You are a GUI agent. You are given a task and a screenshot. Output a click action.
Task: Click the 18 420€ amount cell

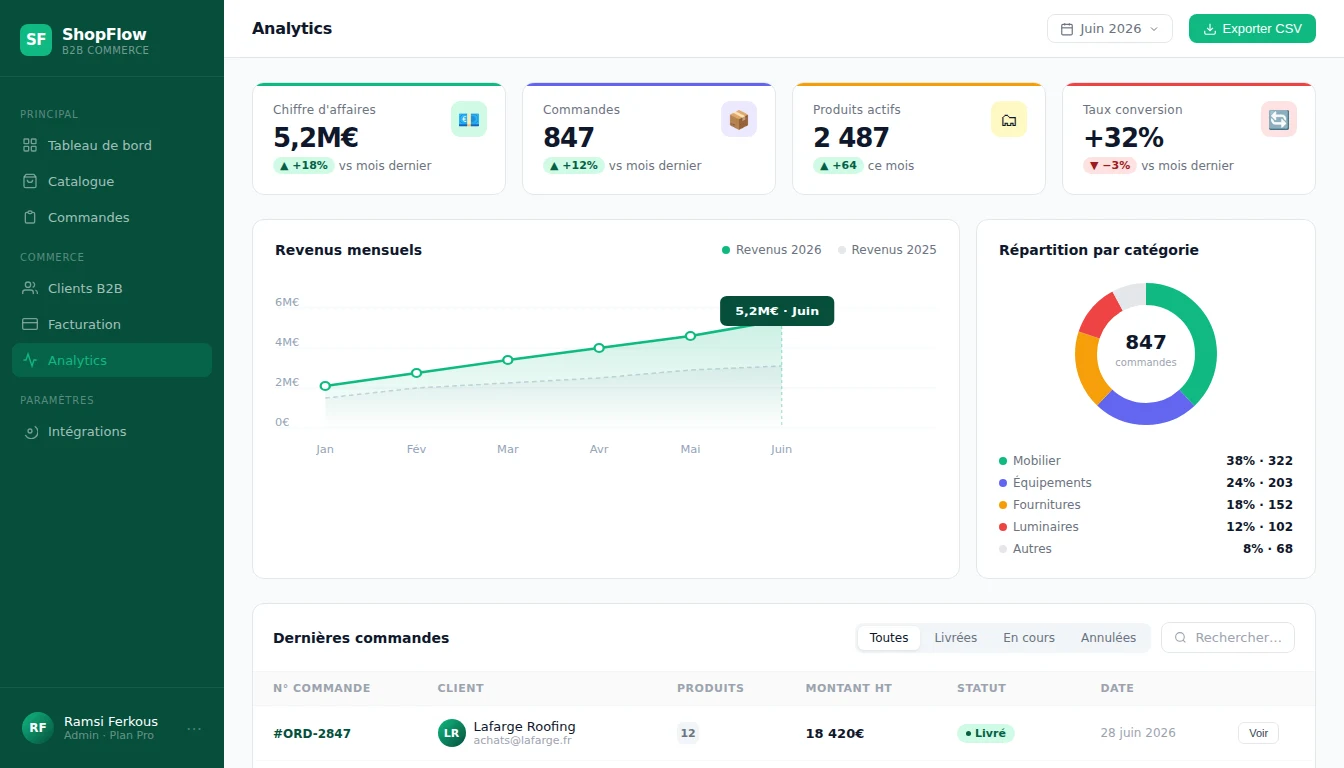point(835,734)
